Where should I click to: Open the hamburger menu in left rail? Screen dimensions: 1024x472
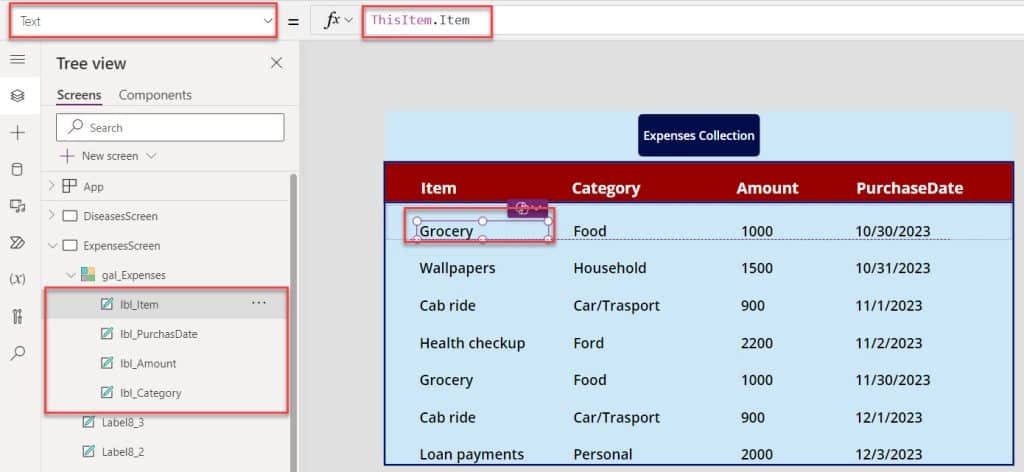coord(18,59)
